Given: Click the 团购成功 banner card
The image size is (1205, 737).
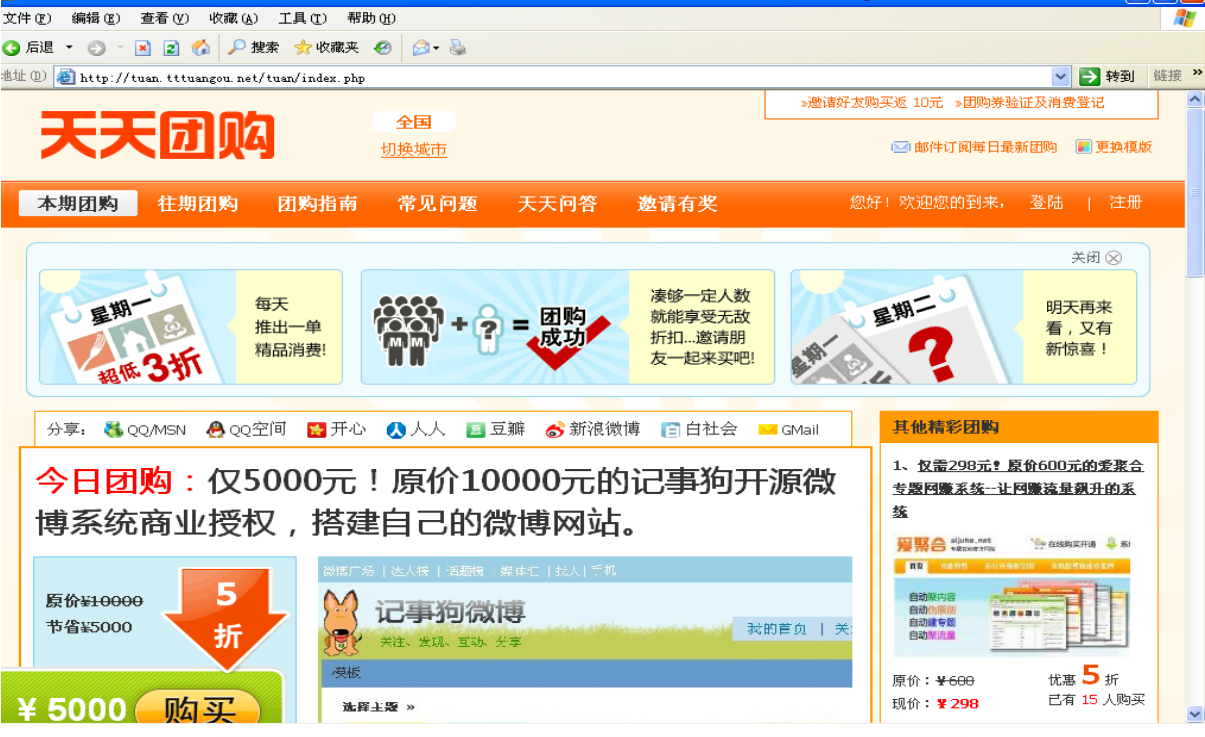Looking at the screenshot, I should pyautogui.click(x=568, y=327).
